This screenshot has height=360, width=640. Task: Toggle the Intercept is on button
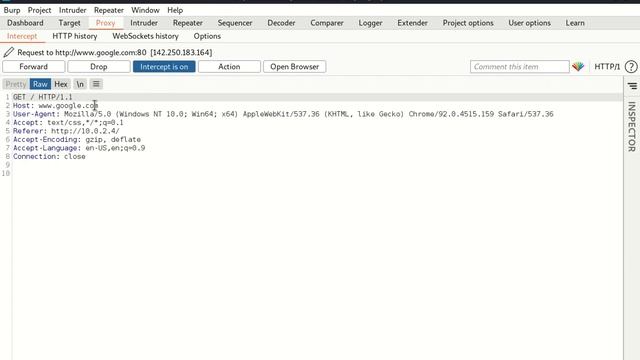click(164, 67)
